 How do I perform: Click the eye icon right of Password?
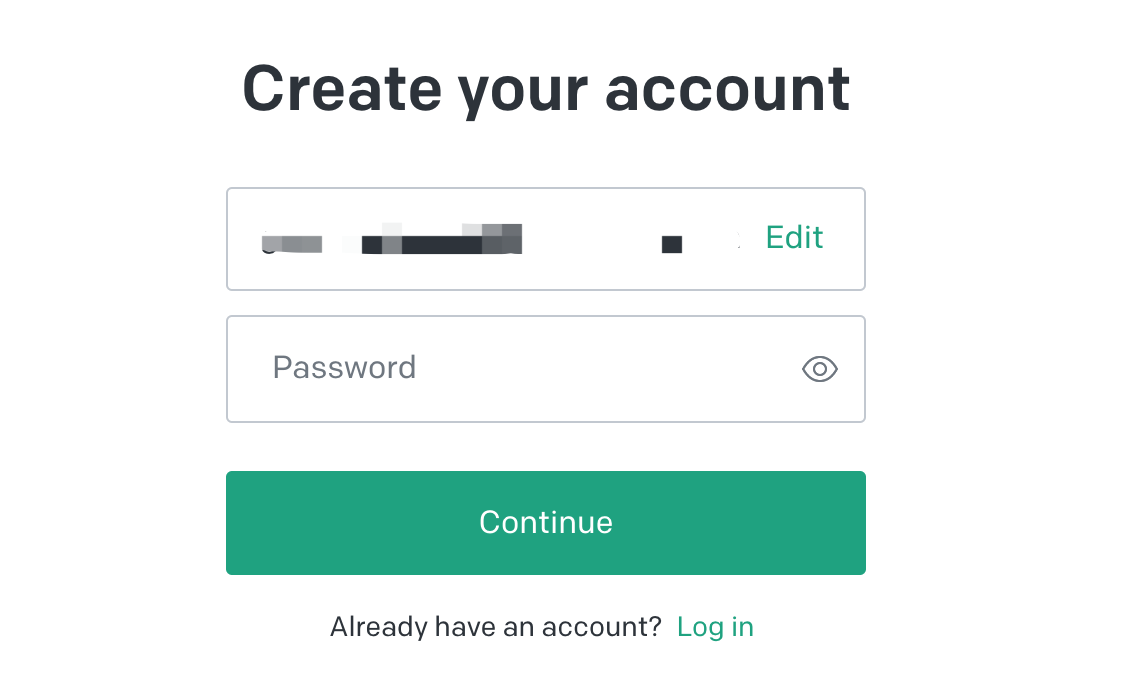tap(819, 369)
